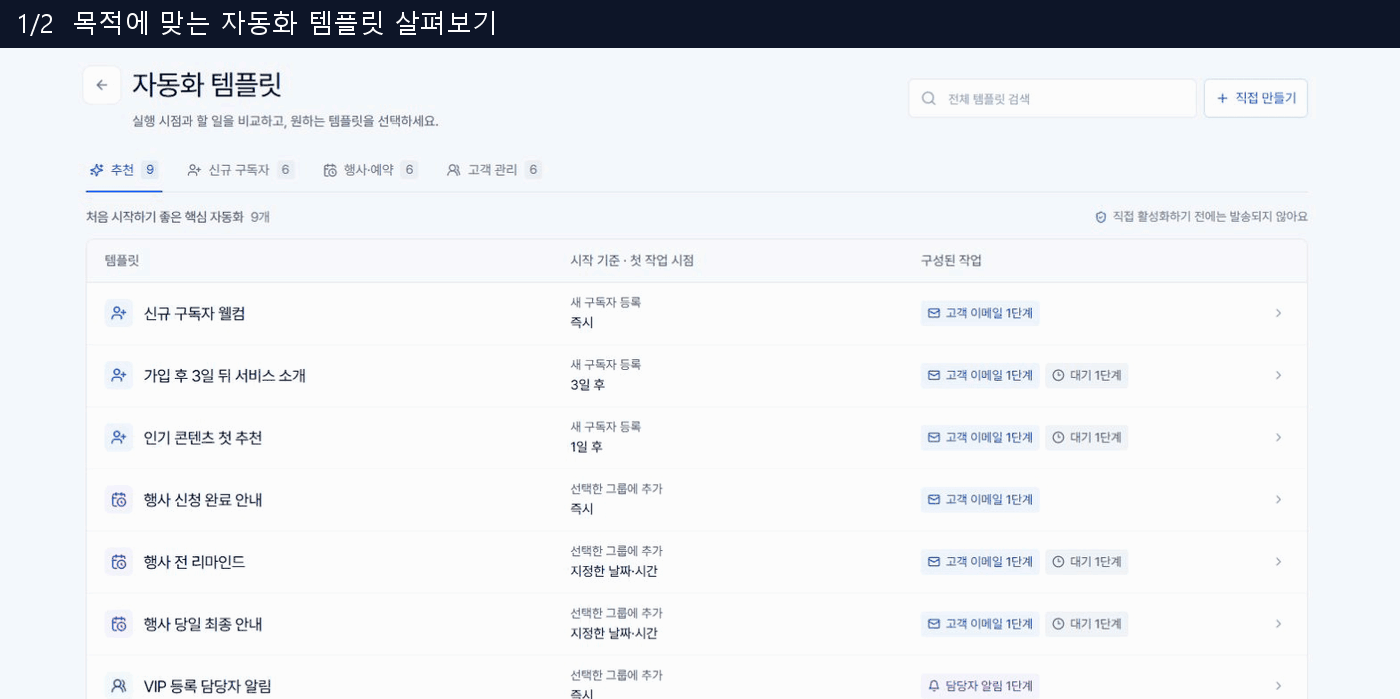Click the person-plus icon on 신규 구독자 tab

click(195, 170)
